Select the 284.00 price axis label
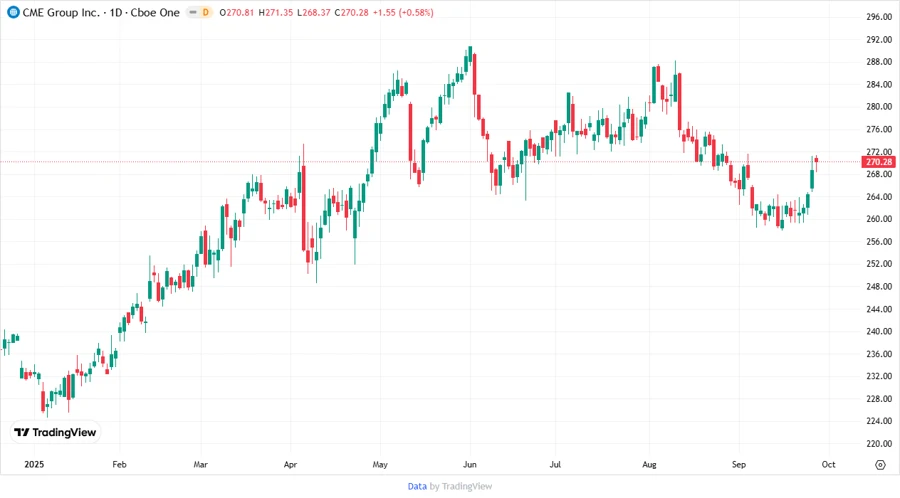The width and height of the screenshot is (900, 498). coord(879,84)
